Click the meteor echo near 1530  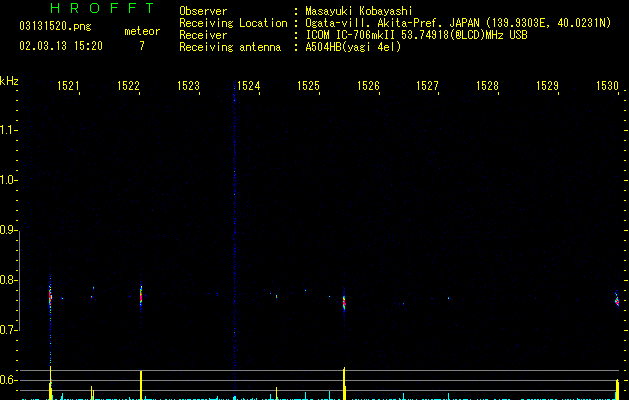tap(617, 300)
